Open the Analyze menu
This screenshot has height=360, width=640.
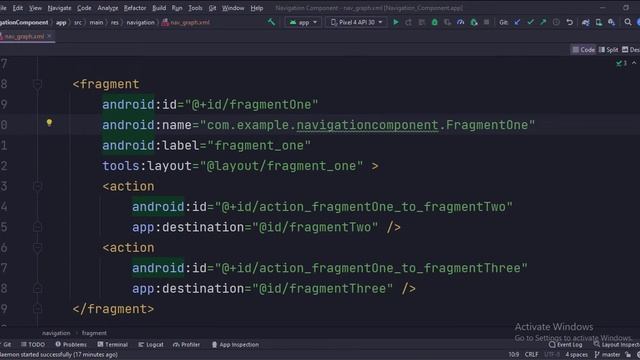pos(108,8)
